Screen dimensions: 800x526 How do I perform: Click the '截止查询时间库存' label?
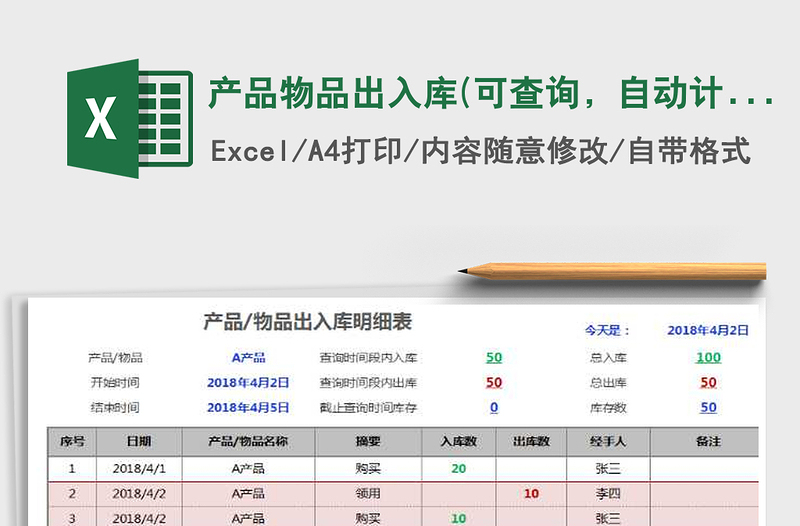click(368, 408)
